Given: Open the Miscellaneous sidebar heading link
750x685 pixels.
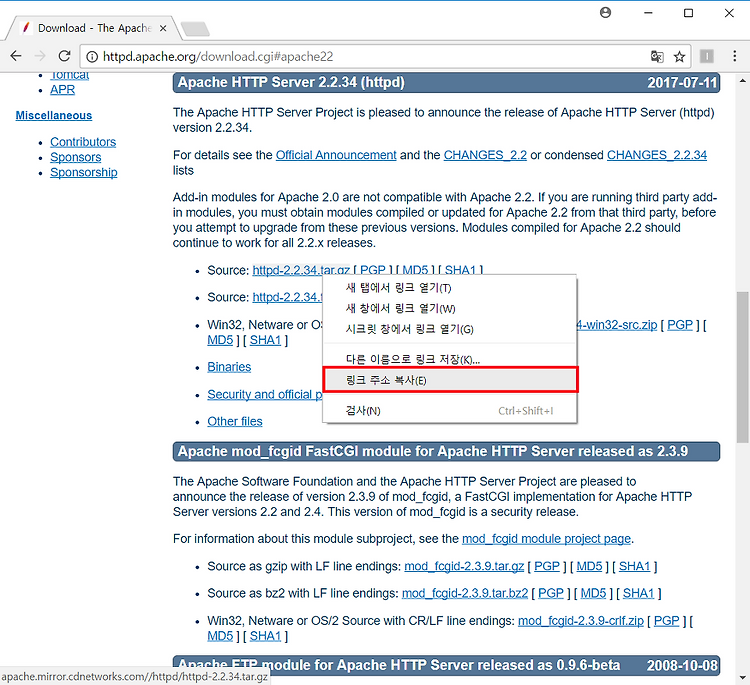Looking at the screenshot, I should pos(54,115).
